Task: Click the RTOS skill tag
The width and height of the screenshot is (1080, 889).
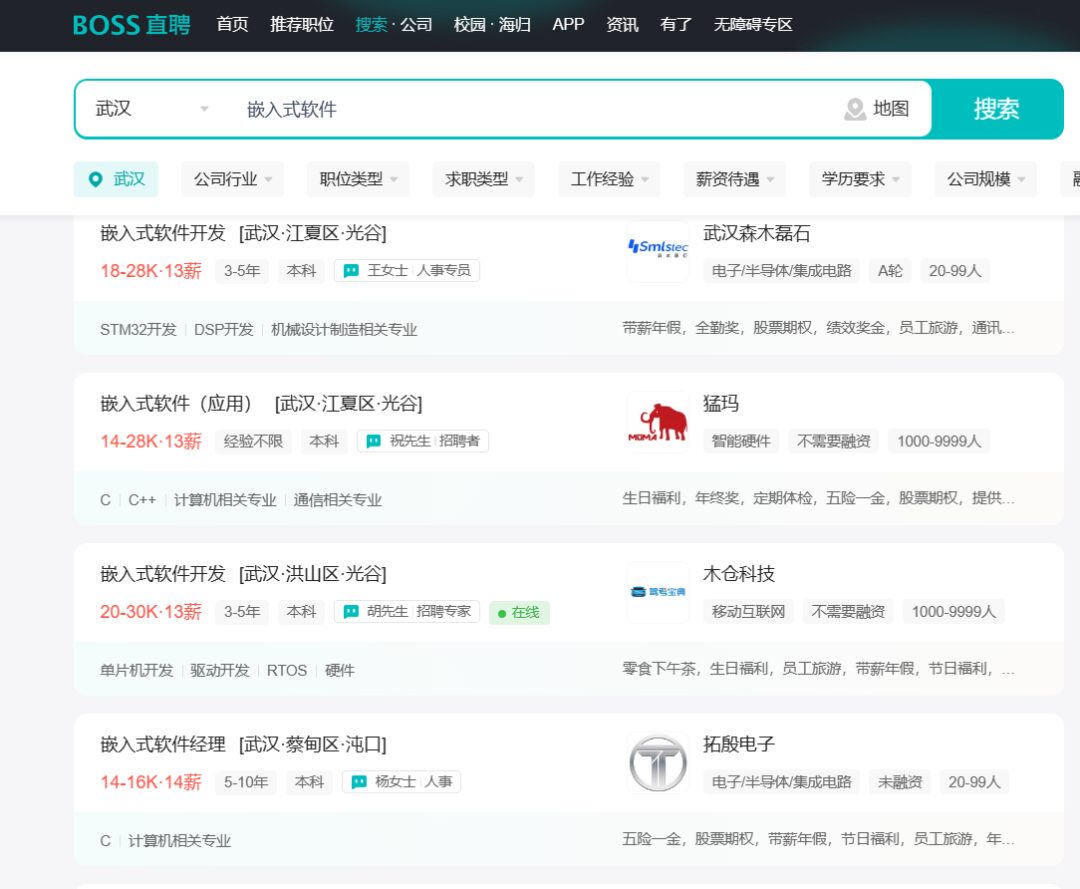Action: (x=287, y=670)
